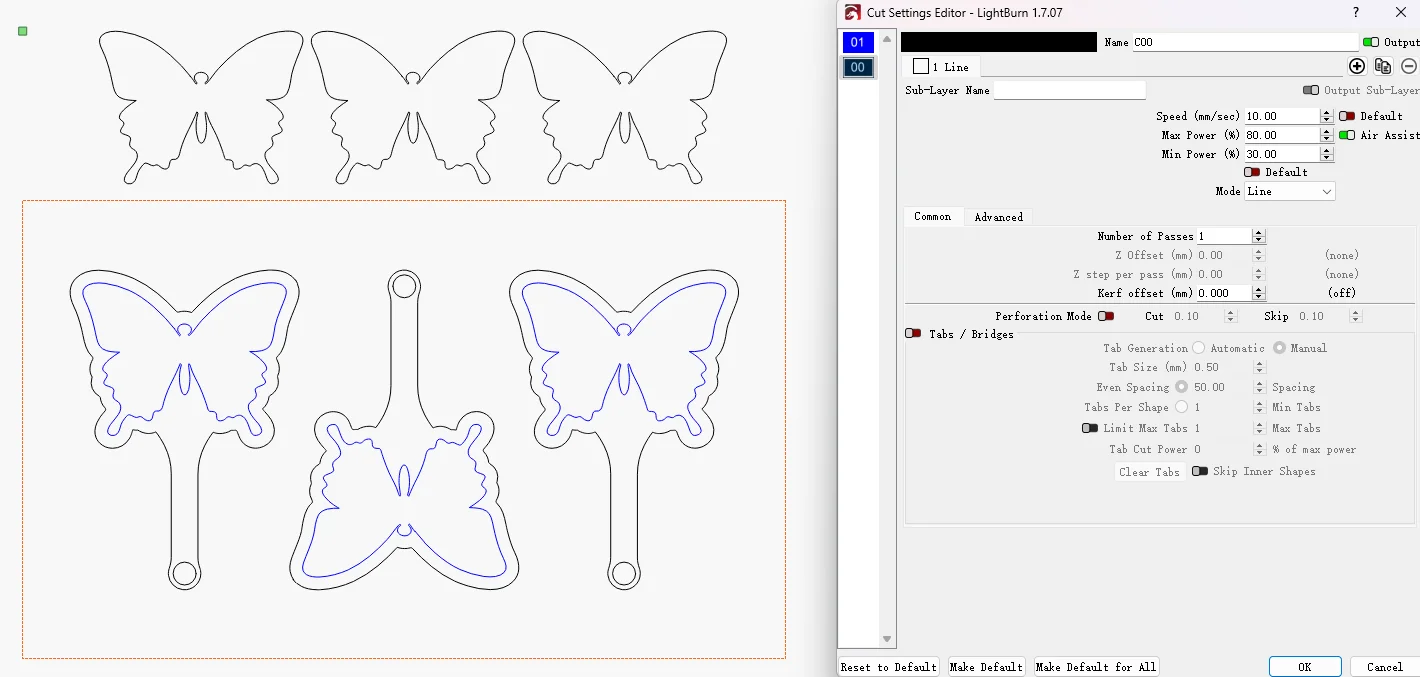The image size is (1420, 677).
Task: Enable Perforation Mode switch
Action: tap(1106, 316)
